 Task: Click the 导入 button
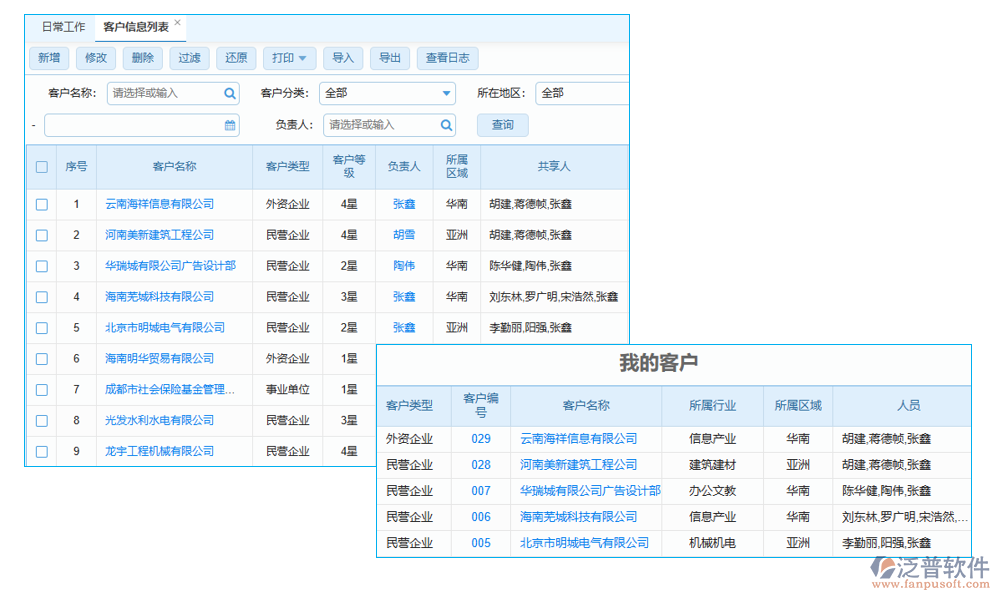tap(343, 58)
